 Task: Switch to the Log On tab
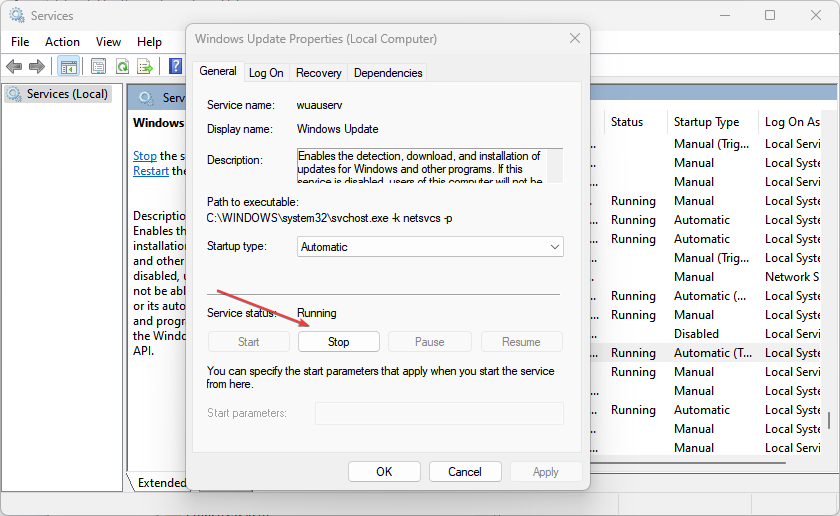pos(266,73)
